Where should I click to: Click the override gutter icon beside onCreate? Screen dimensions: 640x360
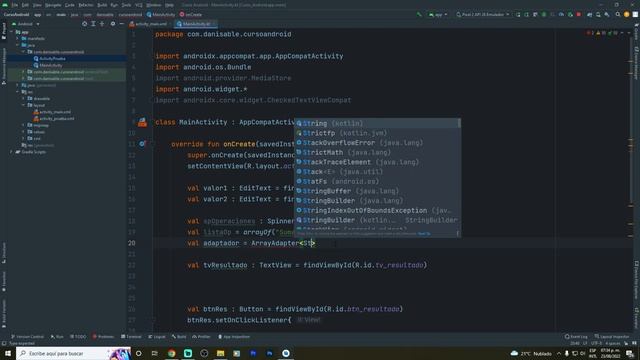pos(142,144)
